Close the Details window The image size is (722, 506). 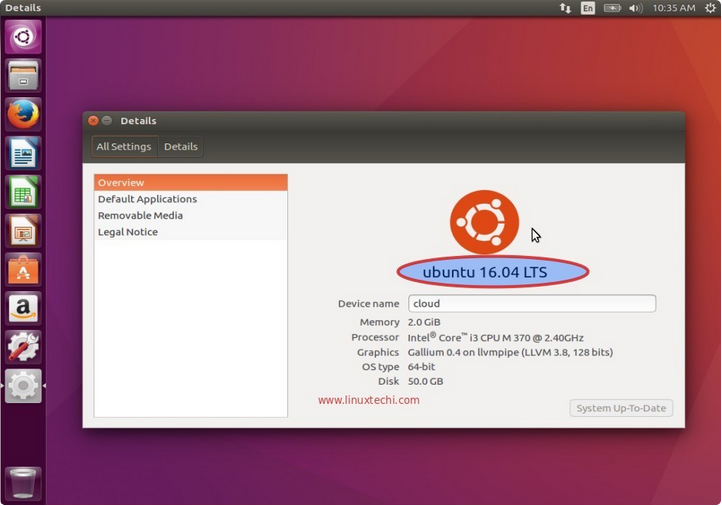tap(93, 121)
